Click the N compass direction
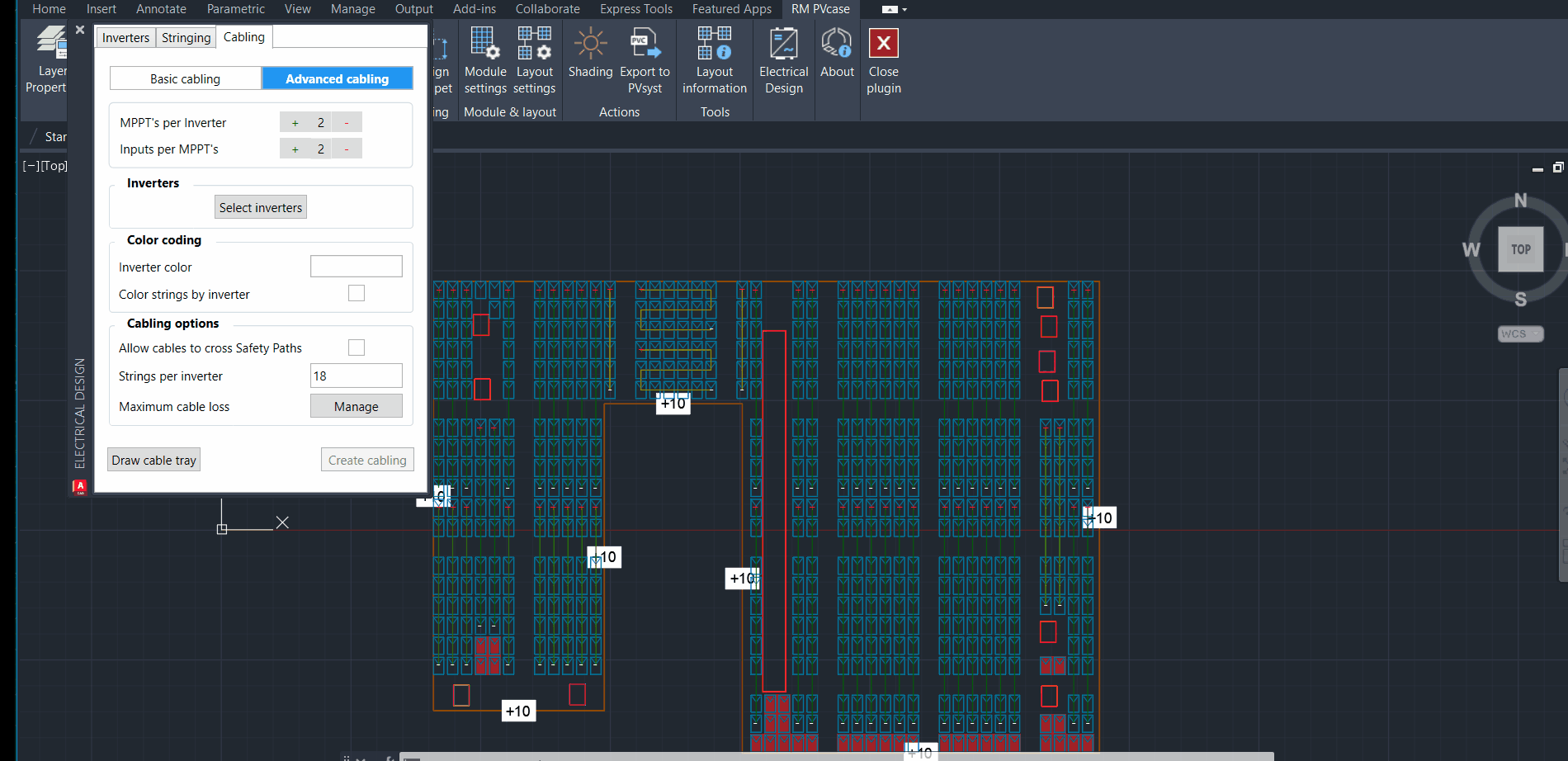The image size is (1568, 761). (x=1520, y=201)
